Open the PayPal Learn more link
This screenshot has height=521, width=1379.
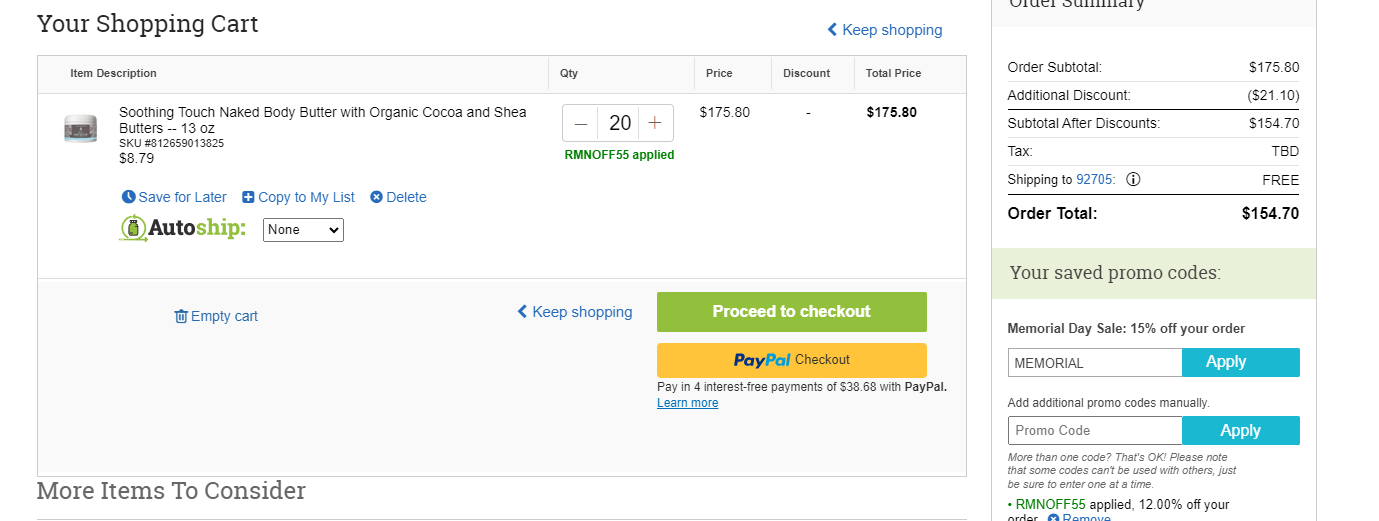click(x=687, y=403)
